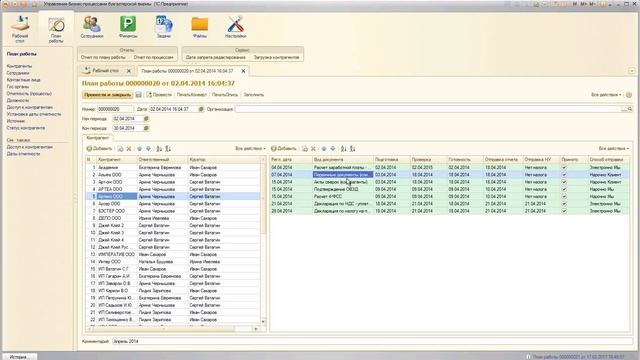This screenshot has height=360, width=640.
Task: Click the Организация input field
Action: (429, 109)
